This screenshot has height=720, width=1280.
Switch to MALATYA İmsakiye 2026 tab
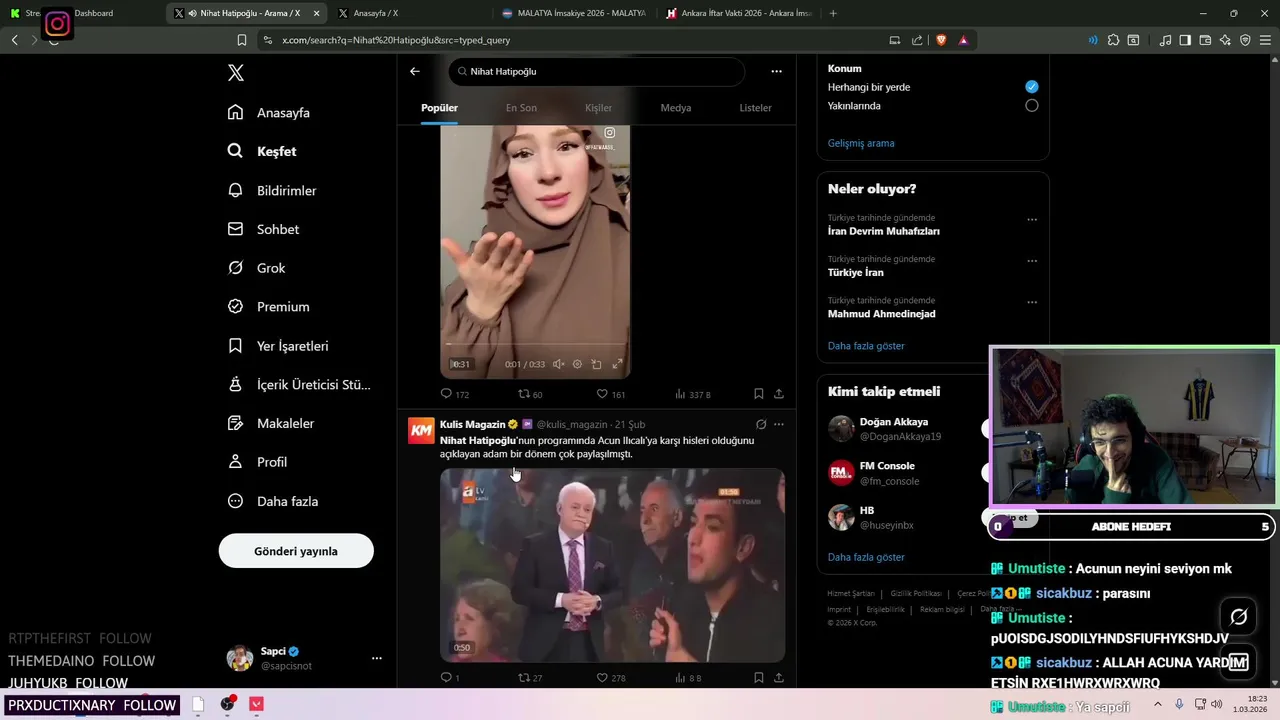(x=575, y=13)
